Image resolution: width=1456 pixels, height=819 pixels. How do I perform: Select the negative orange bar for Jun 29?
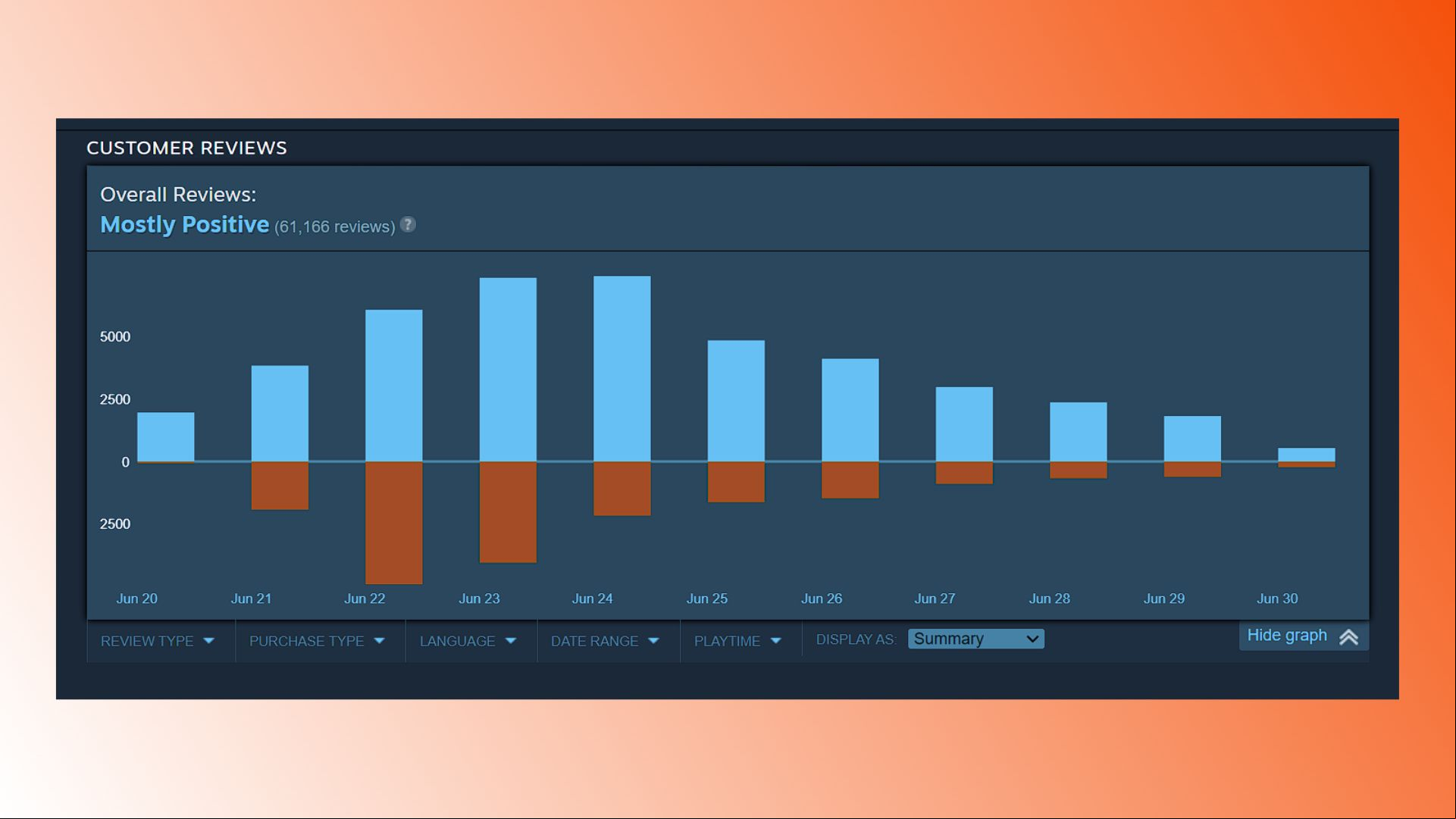1192,470
